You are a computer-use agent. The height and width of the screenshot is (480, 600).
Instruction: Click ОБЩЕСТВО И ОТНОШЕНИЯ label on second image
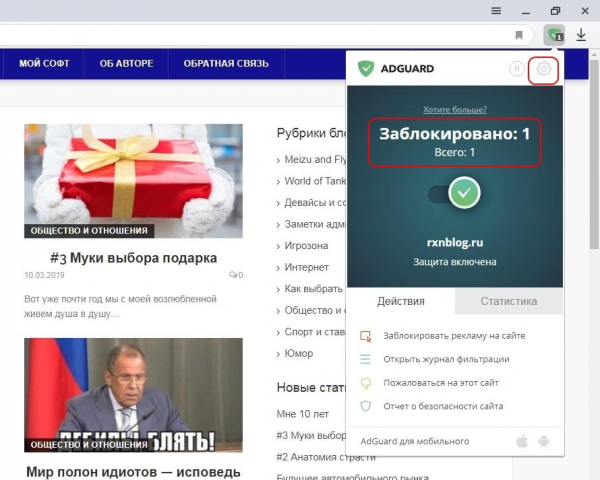[x=89, y=445]
